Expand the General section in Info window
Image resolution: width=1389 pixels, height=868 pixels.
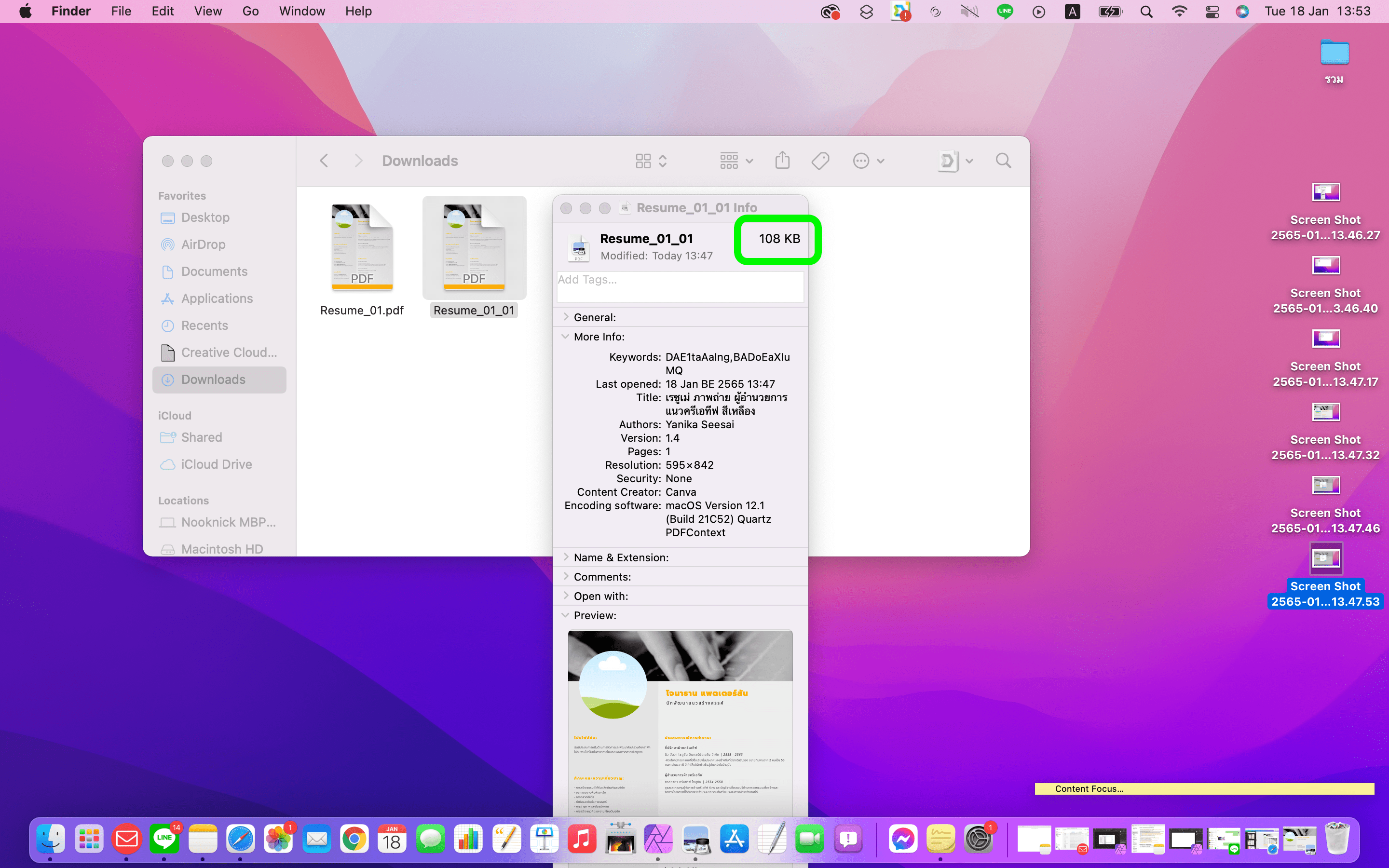coord(566,317)
